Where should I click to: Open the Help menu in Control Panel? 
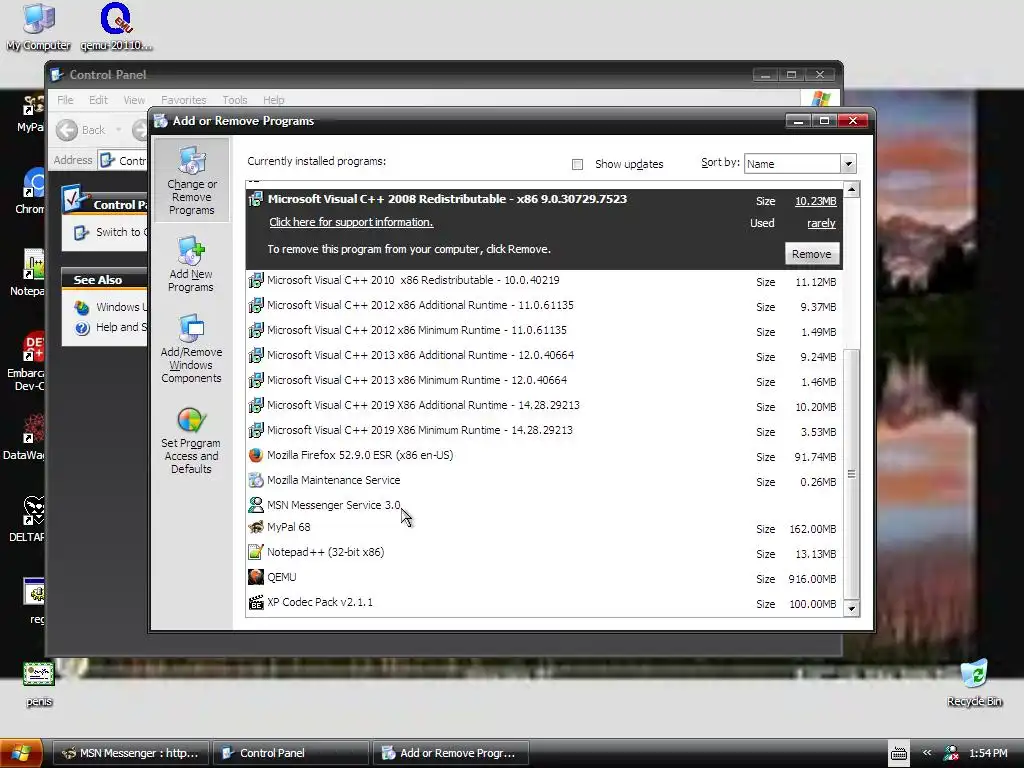274,100
